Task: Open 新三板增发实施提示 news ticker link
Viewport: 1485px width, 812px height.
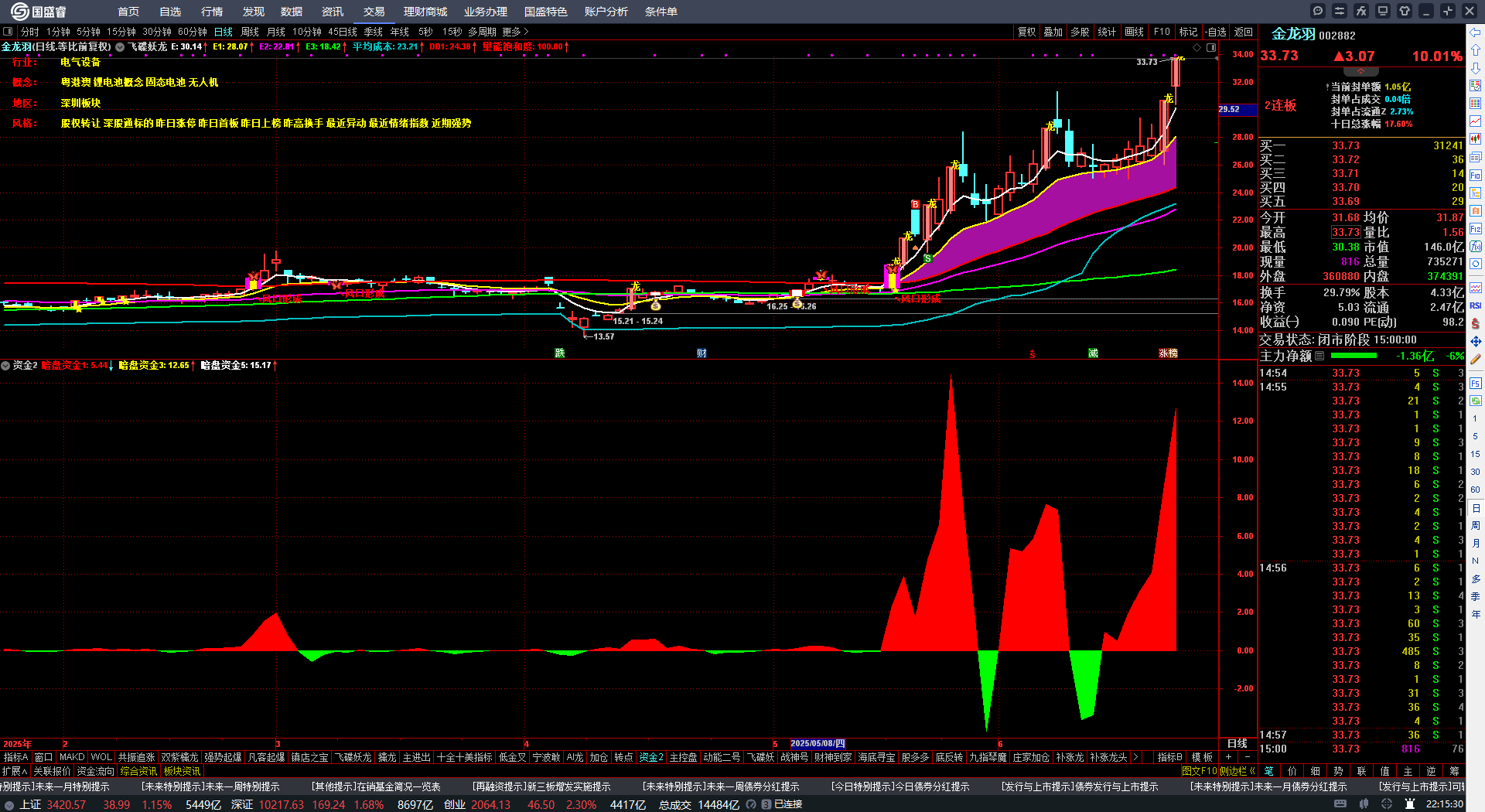Action: (541, 786)
